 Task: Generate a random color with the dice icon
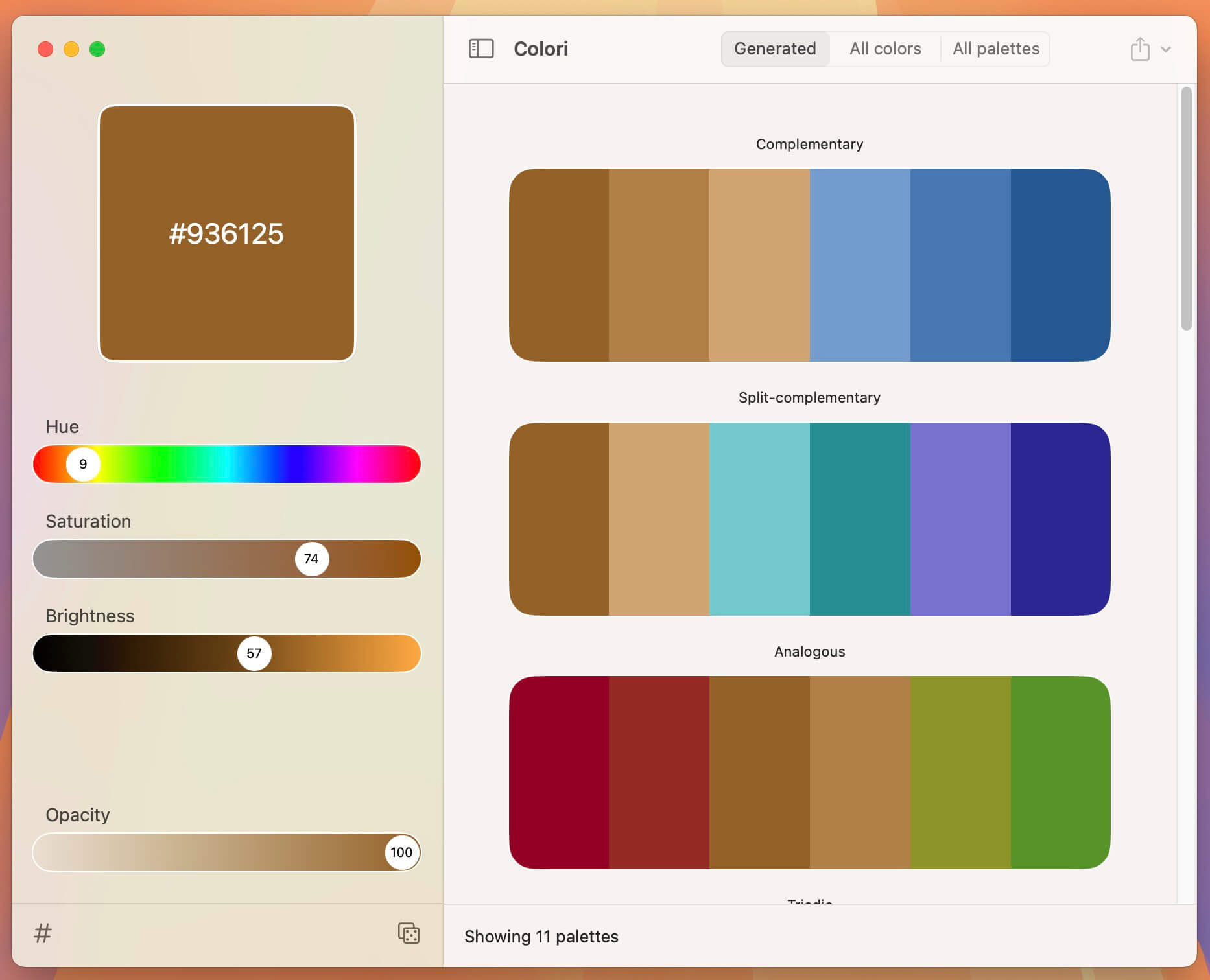408,933
